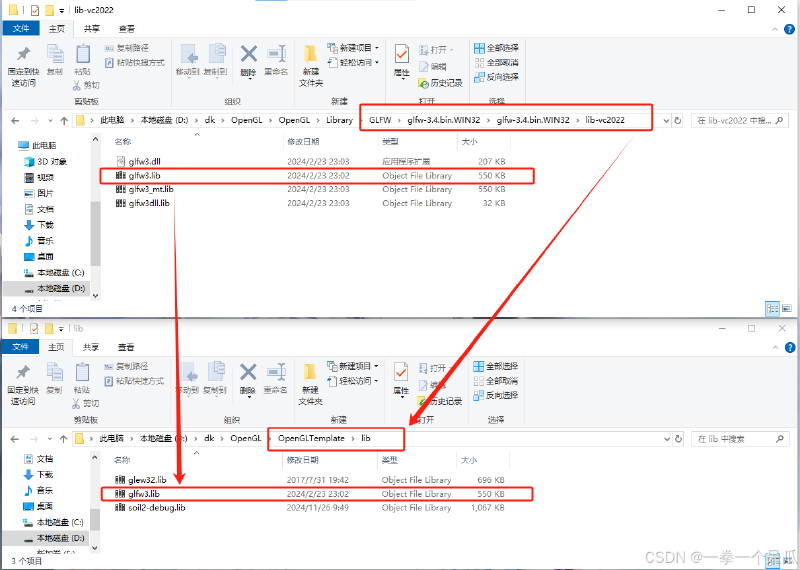Toggle the quick access toolbar properties checkmark in lib-vc2022 title bar
800x570 pixels.
pyautogui.click(x=35, y=10)
